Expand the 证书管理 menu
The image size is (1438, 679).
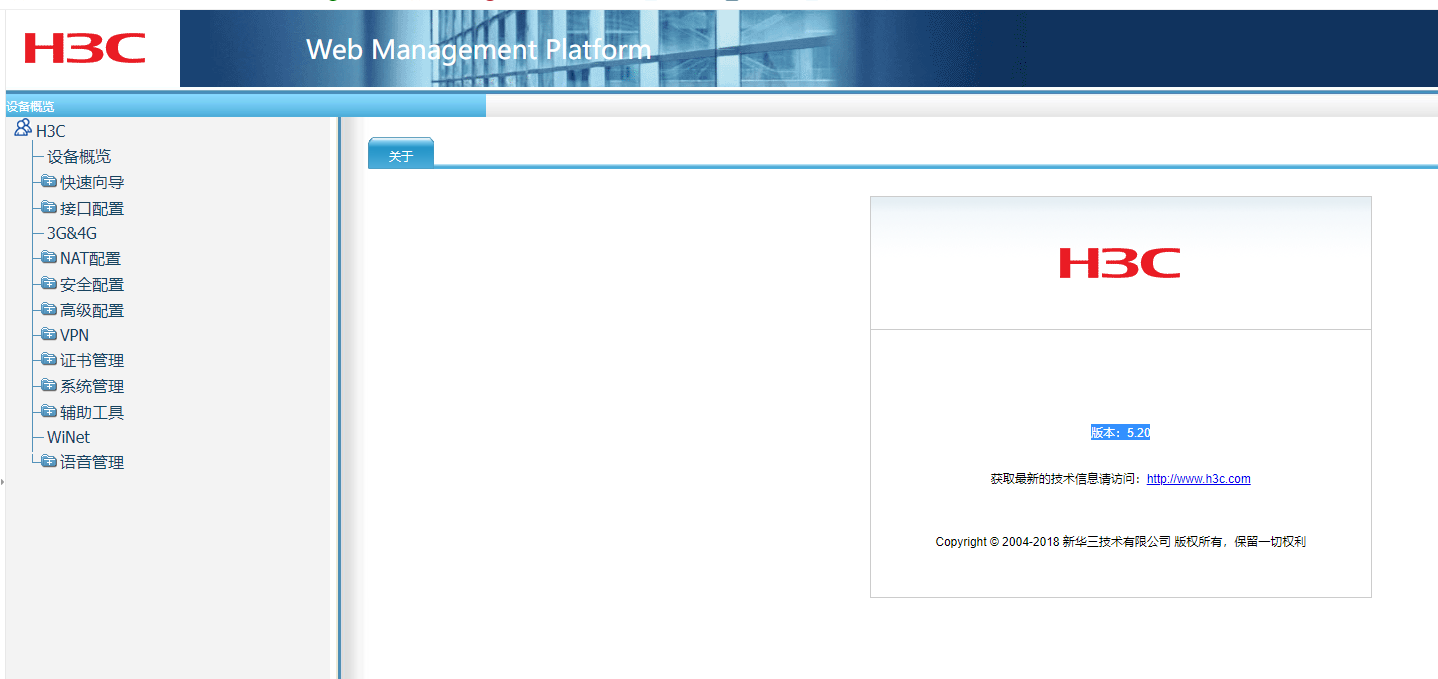point(92,360)
